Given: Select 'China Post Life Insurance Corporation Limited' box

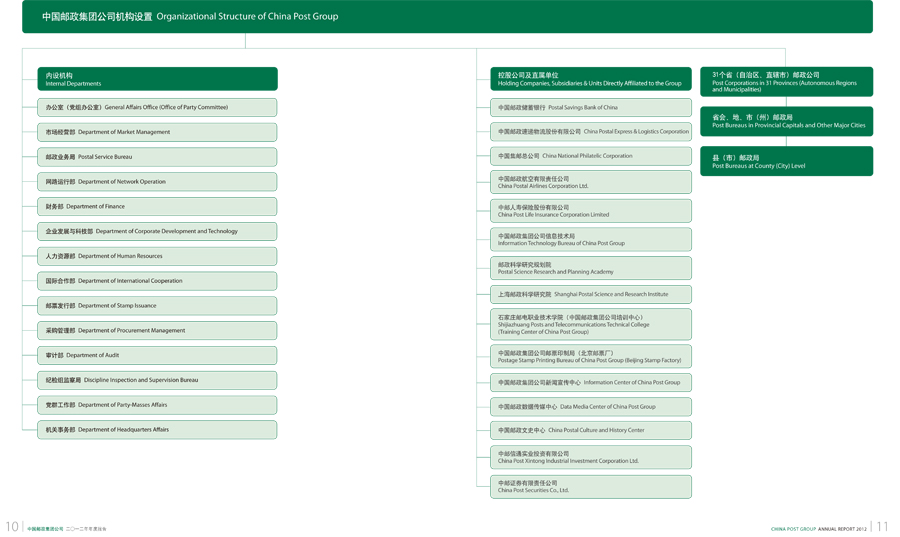Looking at the screenshot, I should pyautogui.click(x=591, y=211).
